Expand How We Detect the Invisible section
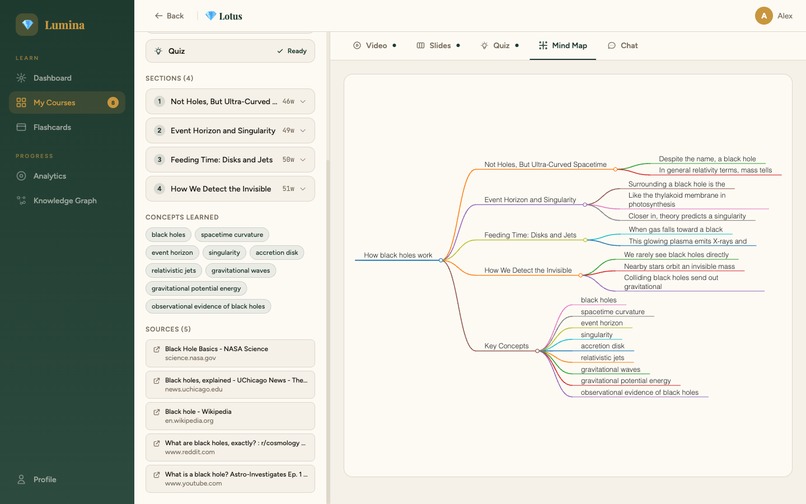 tap(230, 189)
